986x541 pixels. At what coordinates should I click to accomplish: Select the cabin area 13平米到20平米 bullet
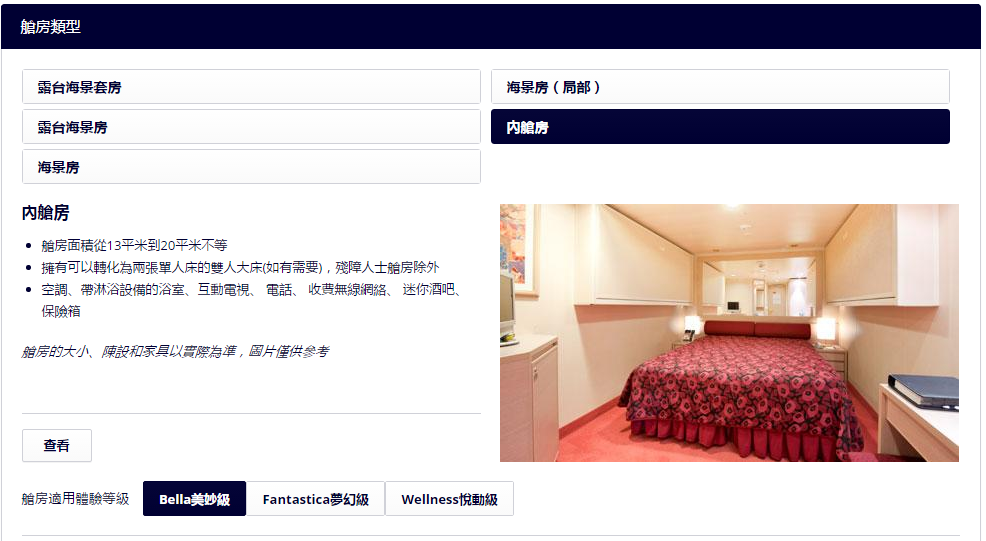click(x=134, y=245)
